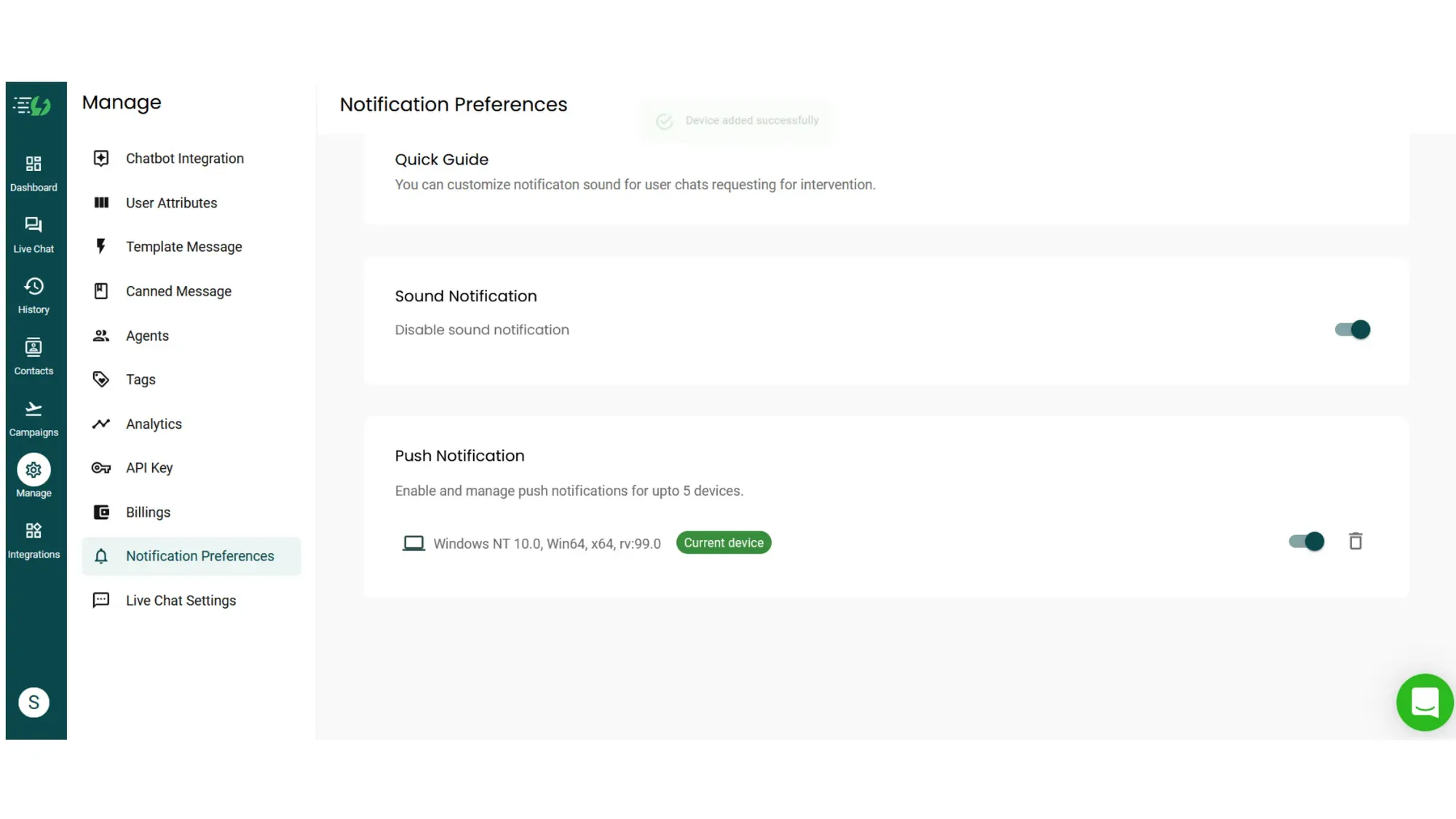The height and width of the screenshot is (819, 1456).
Task: Toggle push notifications for the current device
Action: click(x=1305, y=541)
